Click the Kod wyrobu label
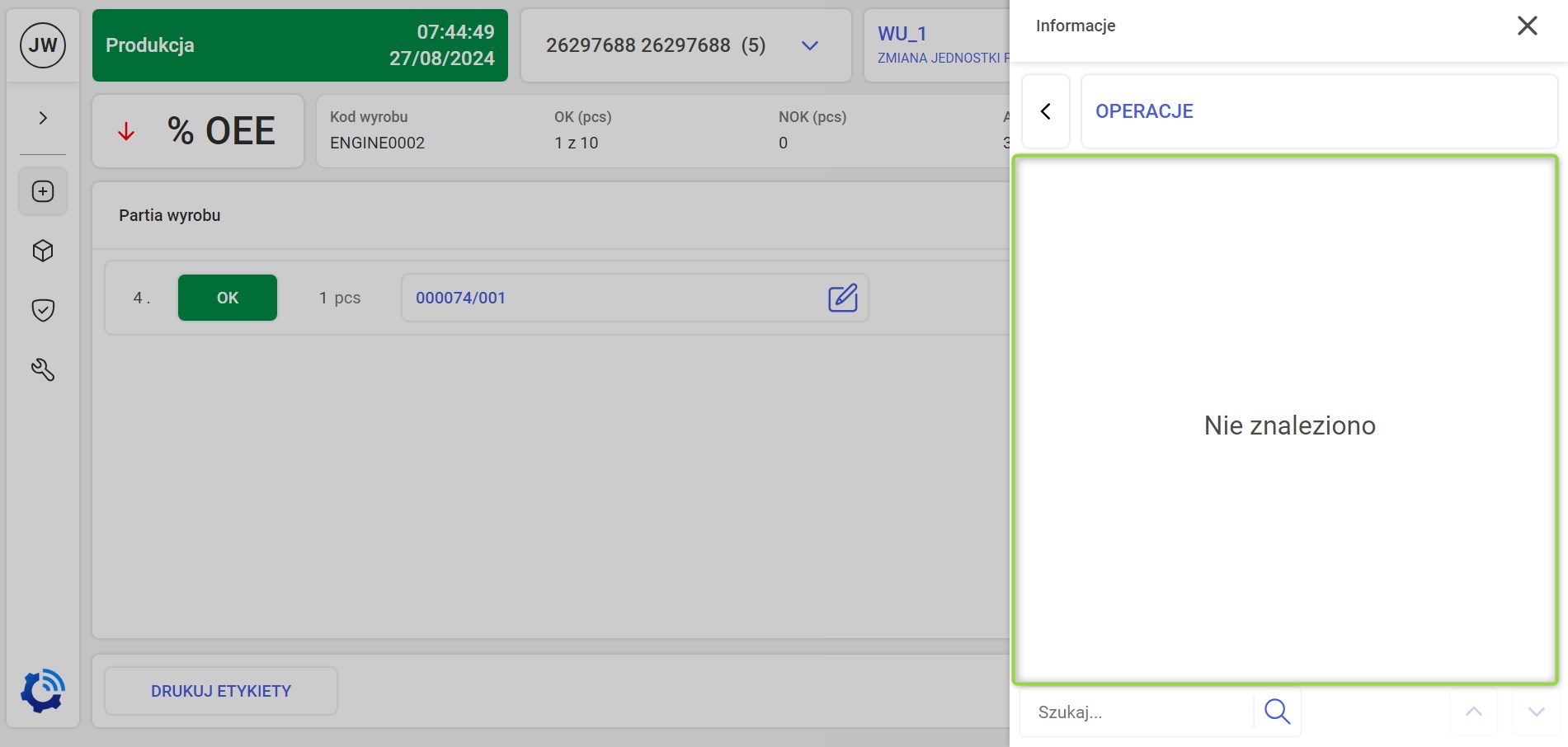This screenshot has height=747, width=1568. pyautogui.click(x=369, y=117)
